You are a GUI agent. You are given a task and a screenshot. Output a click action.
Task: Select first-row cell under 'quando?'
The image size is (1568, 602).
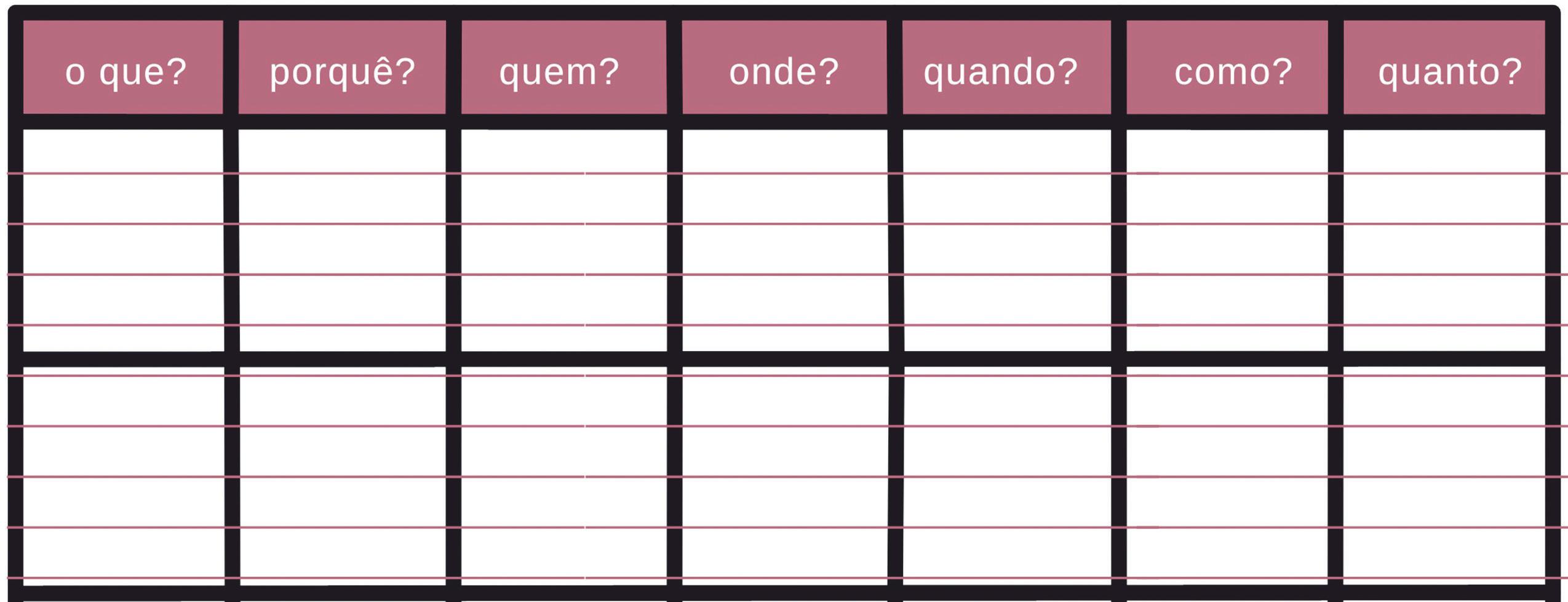coord(1008,240)
